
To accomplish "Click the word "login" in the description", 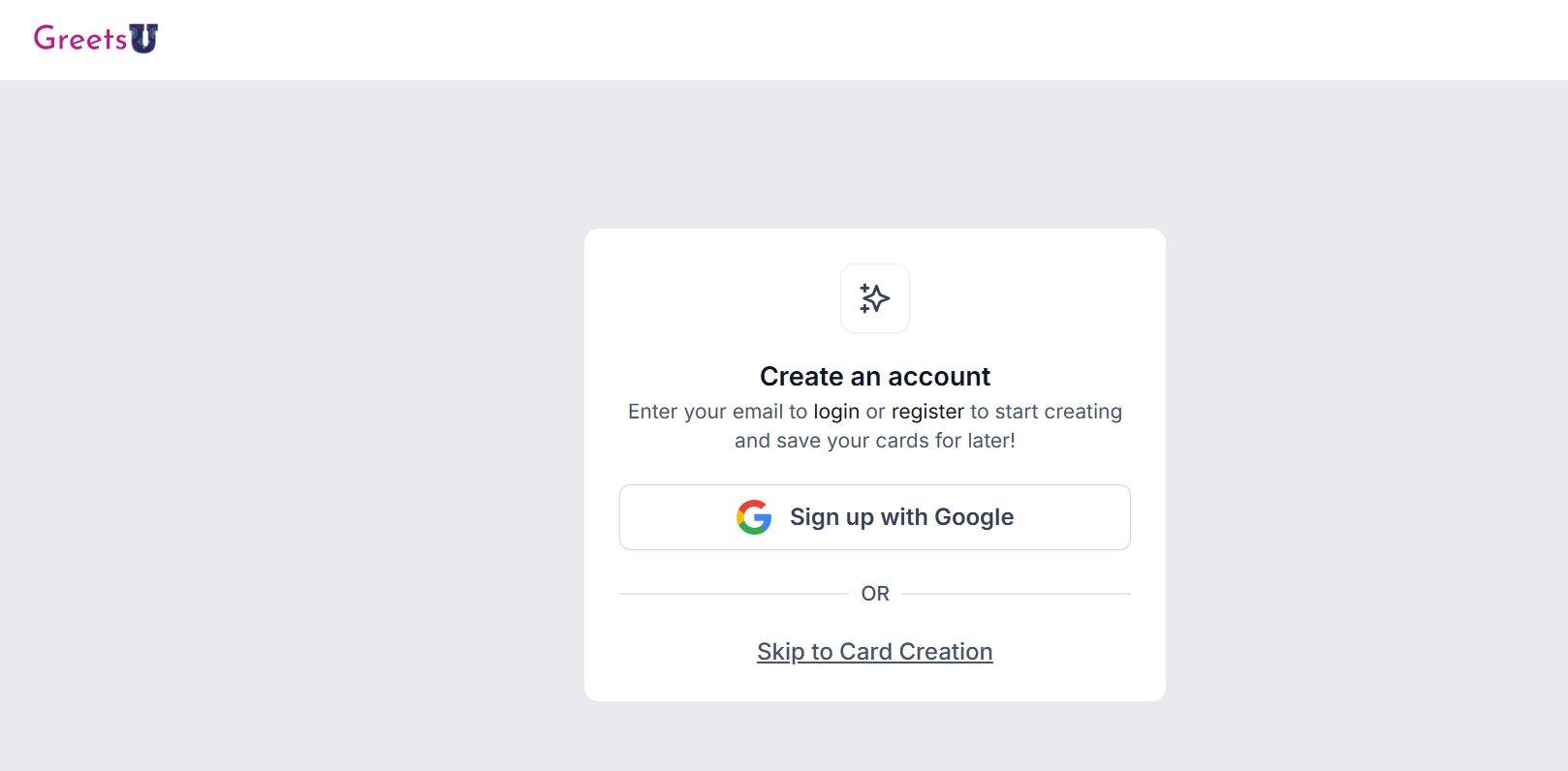I will pos(835,412).
